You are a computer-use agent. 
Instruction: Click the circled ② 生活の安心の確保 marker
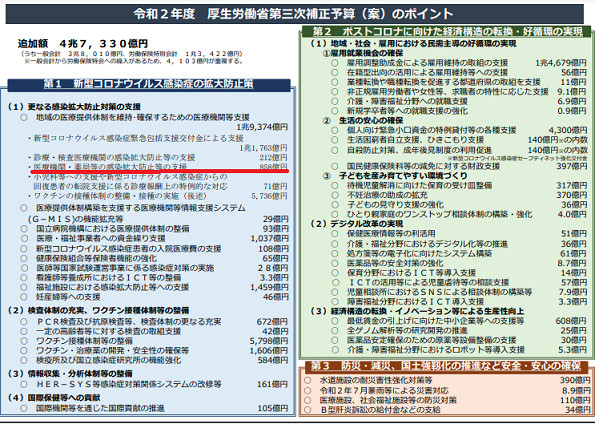(x=327, y=121)
